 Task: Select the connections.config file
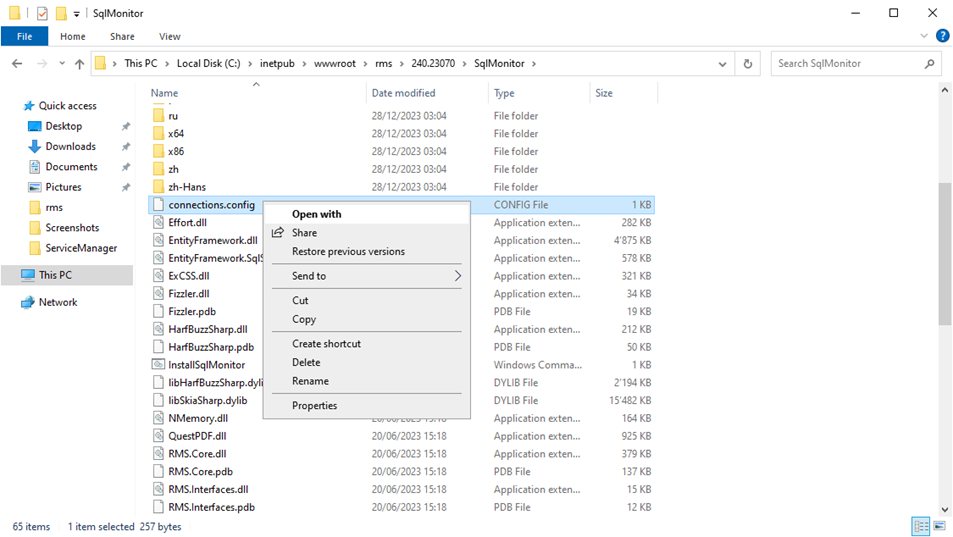coord(212,205)
